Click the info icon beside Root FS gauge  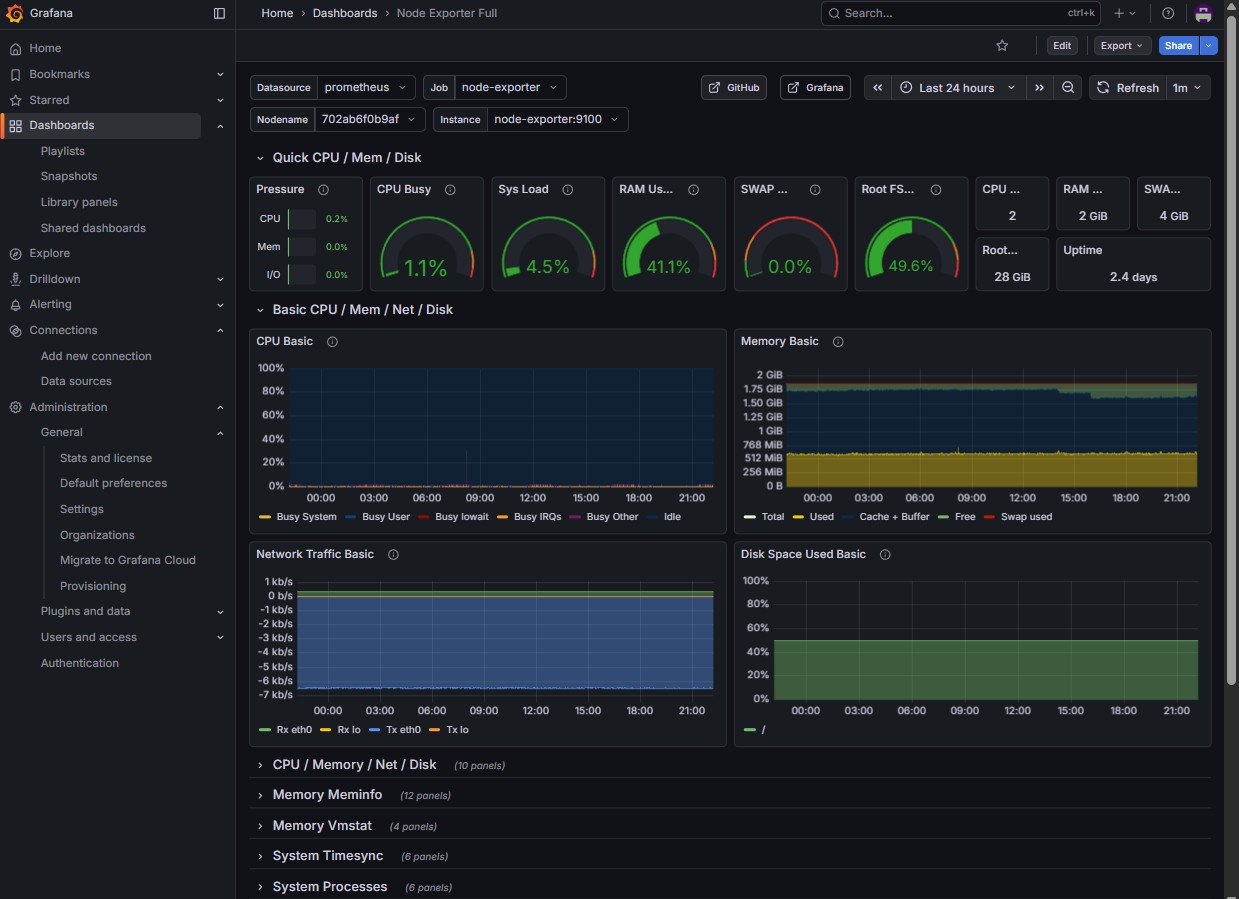click(x=936, y=189)
